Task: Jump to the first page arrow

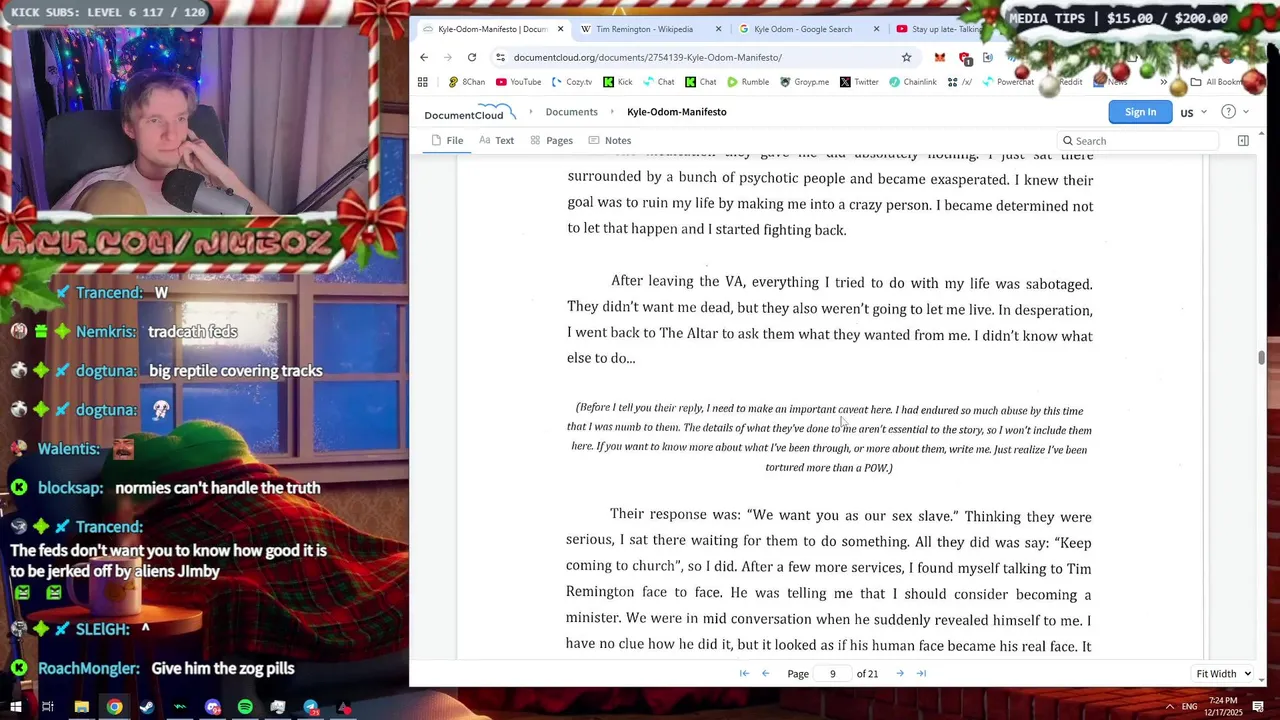Action: coord(744,673)
